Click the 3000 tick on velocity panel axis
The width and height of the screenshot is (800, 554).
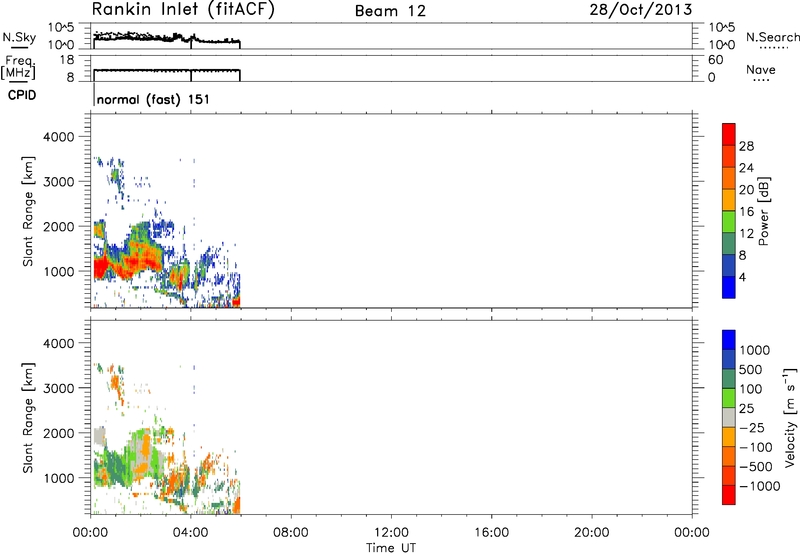[58, 388]
